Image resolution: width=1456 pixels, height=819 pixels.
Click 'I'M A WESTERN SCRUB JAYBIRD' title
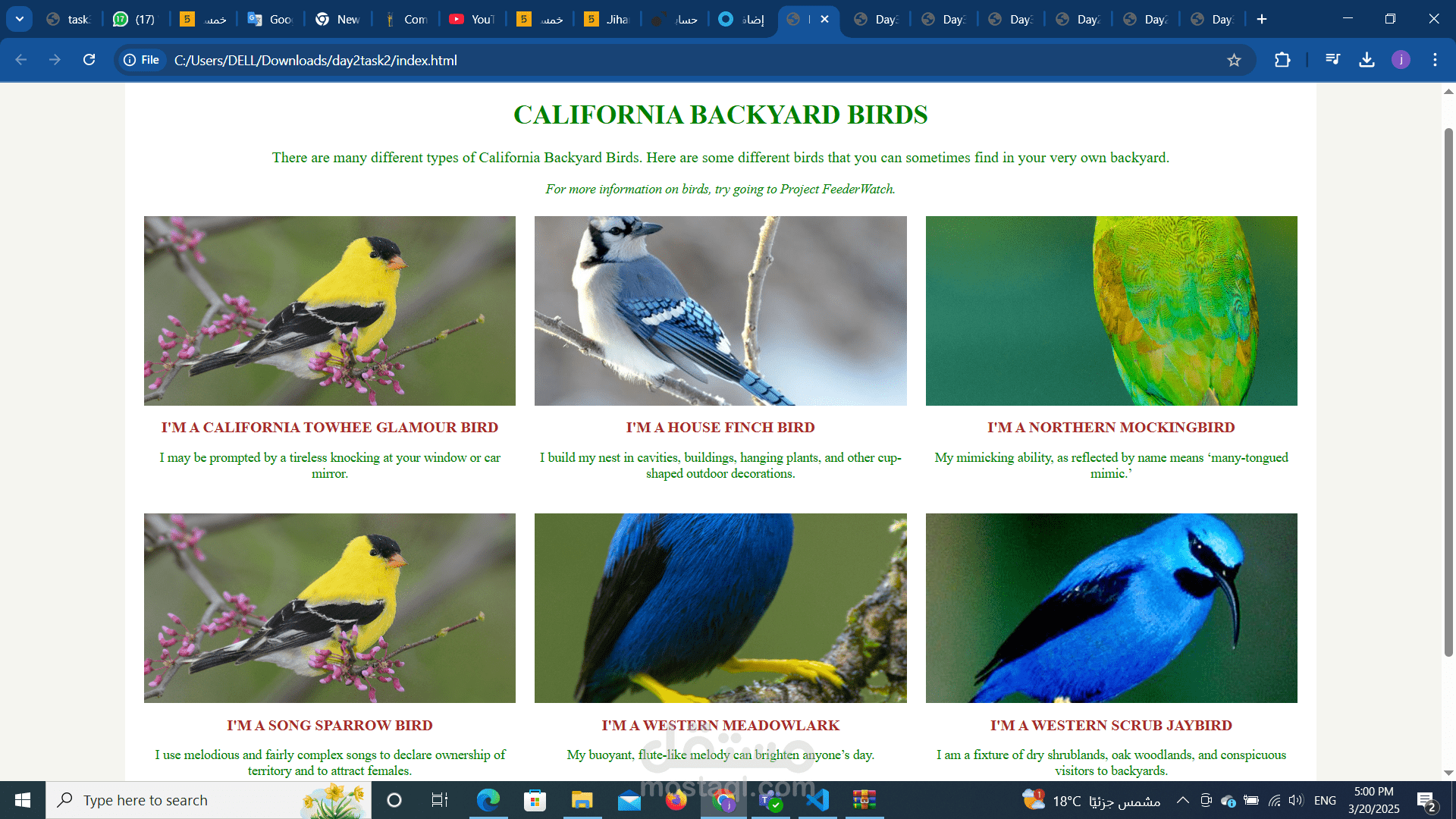(x=1111, y=726)
